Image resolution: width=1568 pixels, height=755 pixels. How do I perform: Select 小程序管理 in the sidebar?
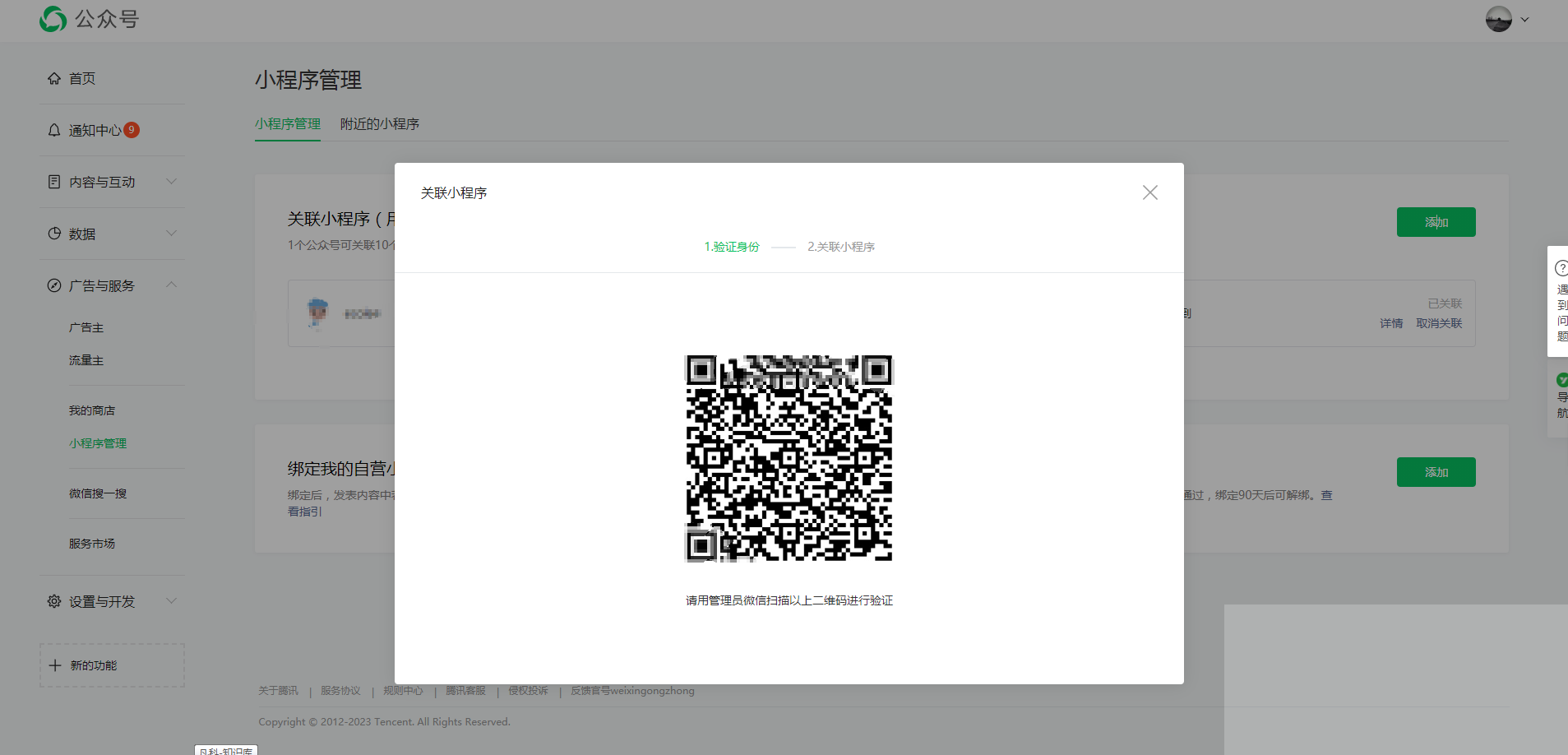tap(98, 443)
